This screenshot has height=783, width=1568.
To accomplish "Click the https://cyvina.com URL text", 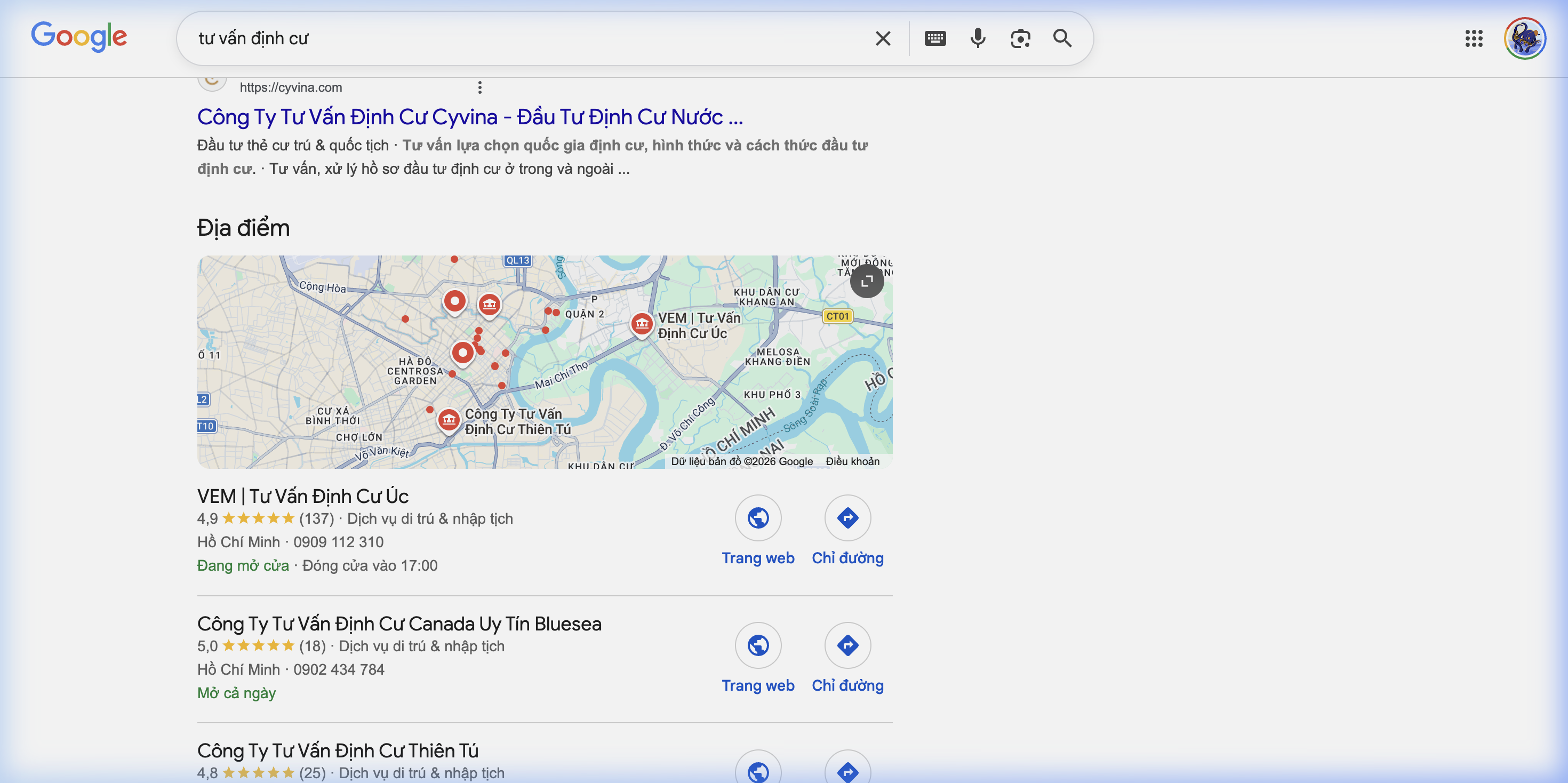I will 291,87.
